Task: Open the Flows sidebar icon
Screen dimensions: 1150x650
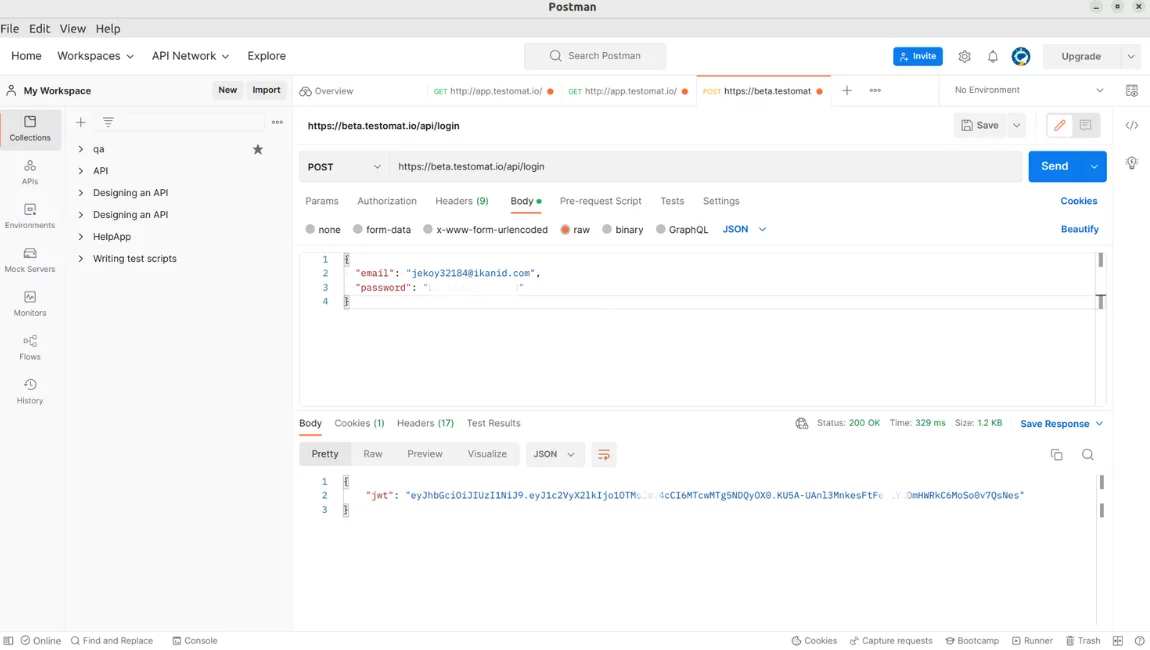Action: point(30,347)
